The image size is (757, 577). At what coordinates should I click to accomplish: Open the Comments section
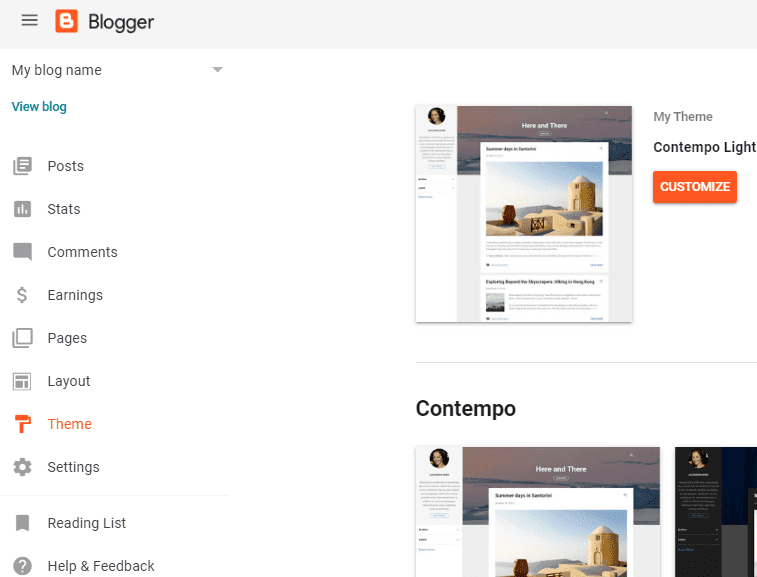point(83,252)
